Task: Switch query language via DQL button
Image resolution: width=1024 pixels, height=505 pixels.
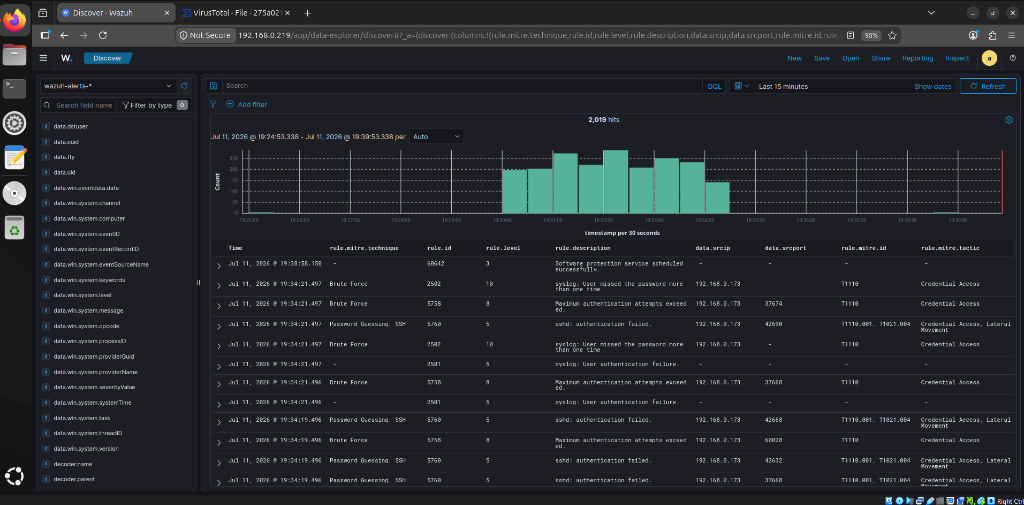Action: pos(714,86)
